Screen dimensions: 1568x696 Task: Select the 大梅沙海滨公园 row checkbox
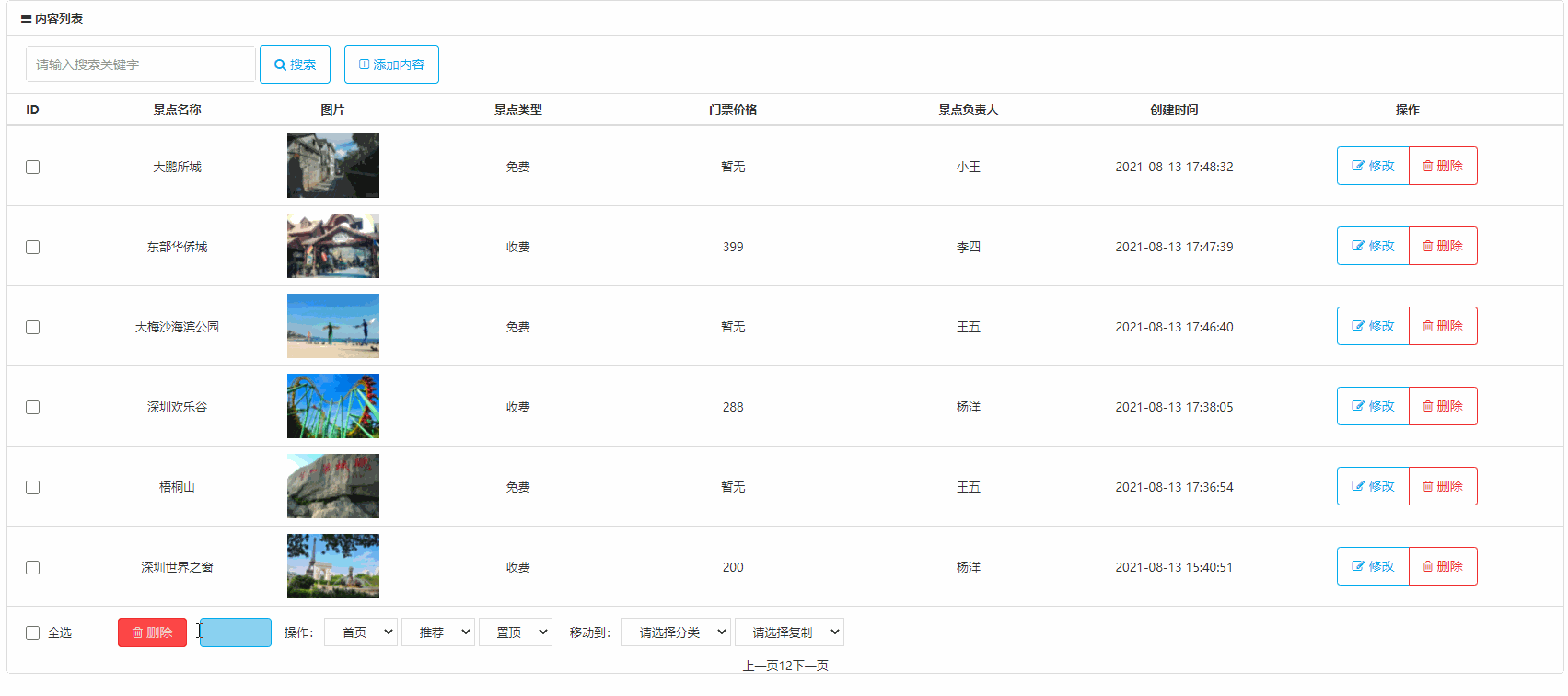click(x=33, y=327)
